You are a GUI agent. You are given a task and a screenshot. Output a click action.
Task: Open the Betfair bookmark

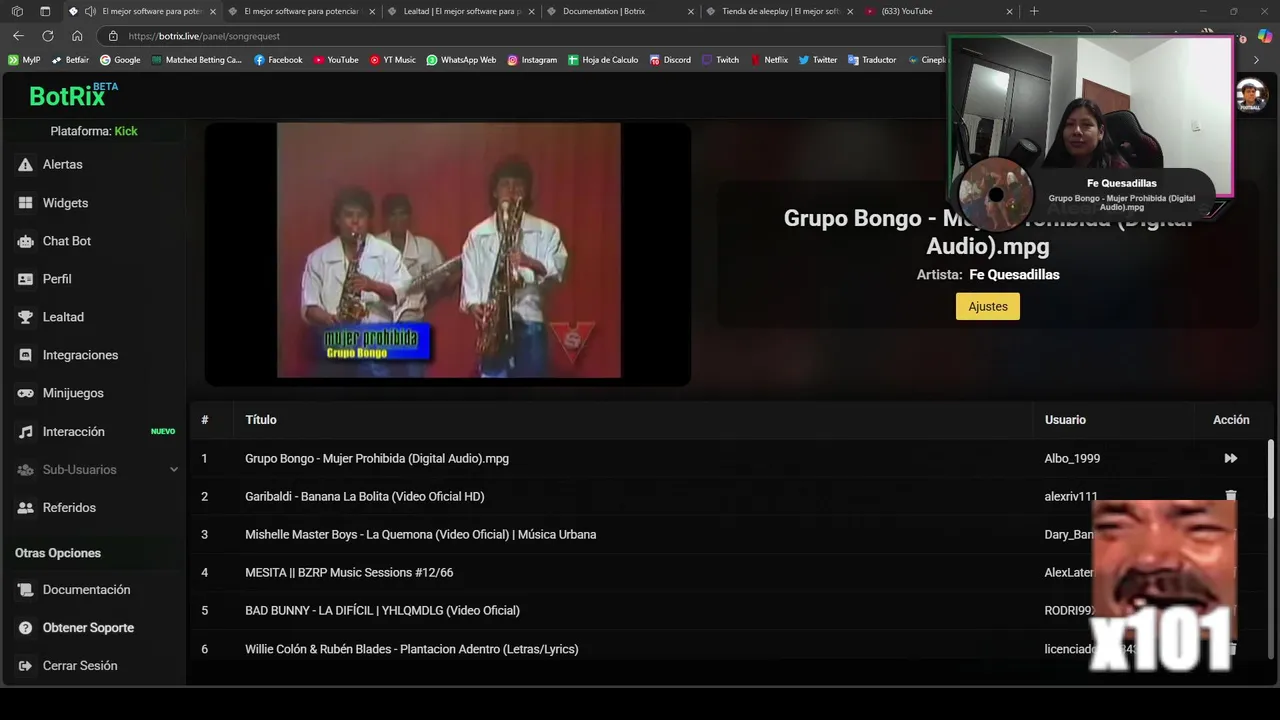point(69,60)
